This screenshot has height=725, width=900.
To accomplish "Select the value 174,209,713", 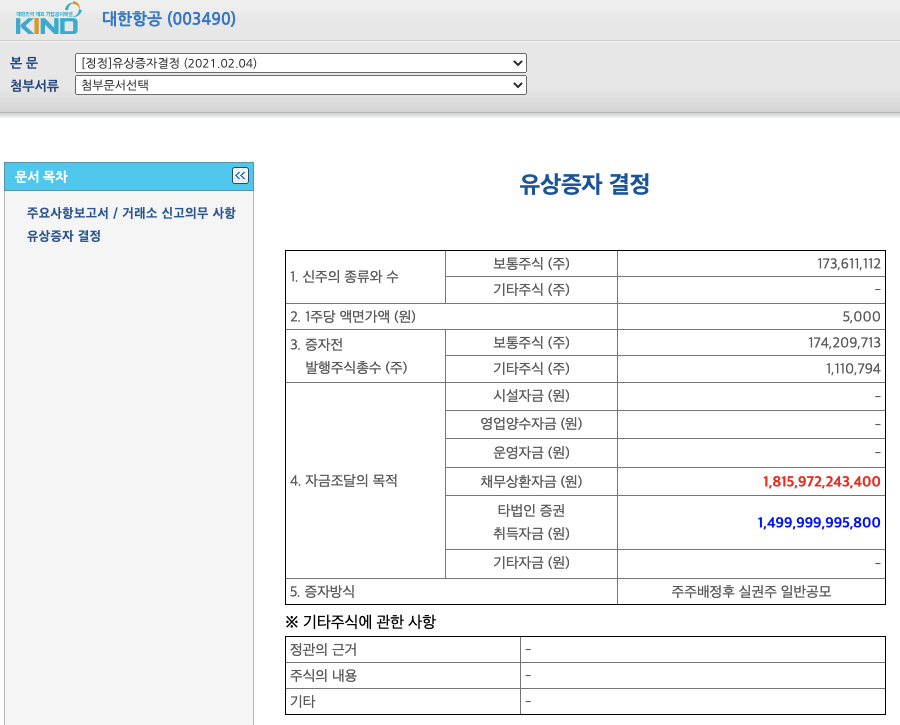I will pos(844,343).
